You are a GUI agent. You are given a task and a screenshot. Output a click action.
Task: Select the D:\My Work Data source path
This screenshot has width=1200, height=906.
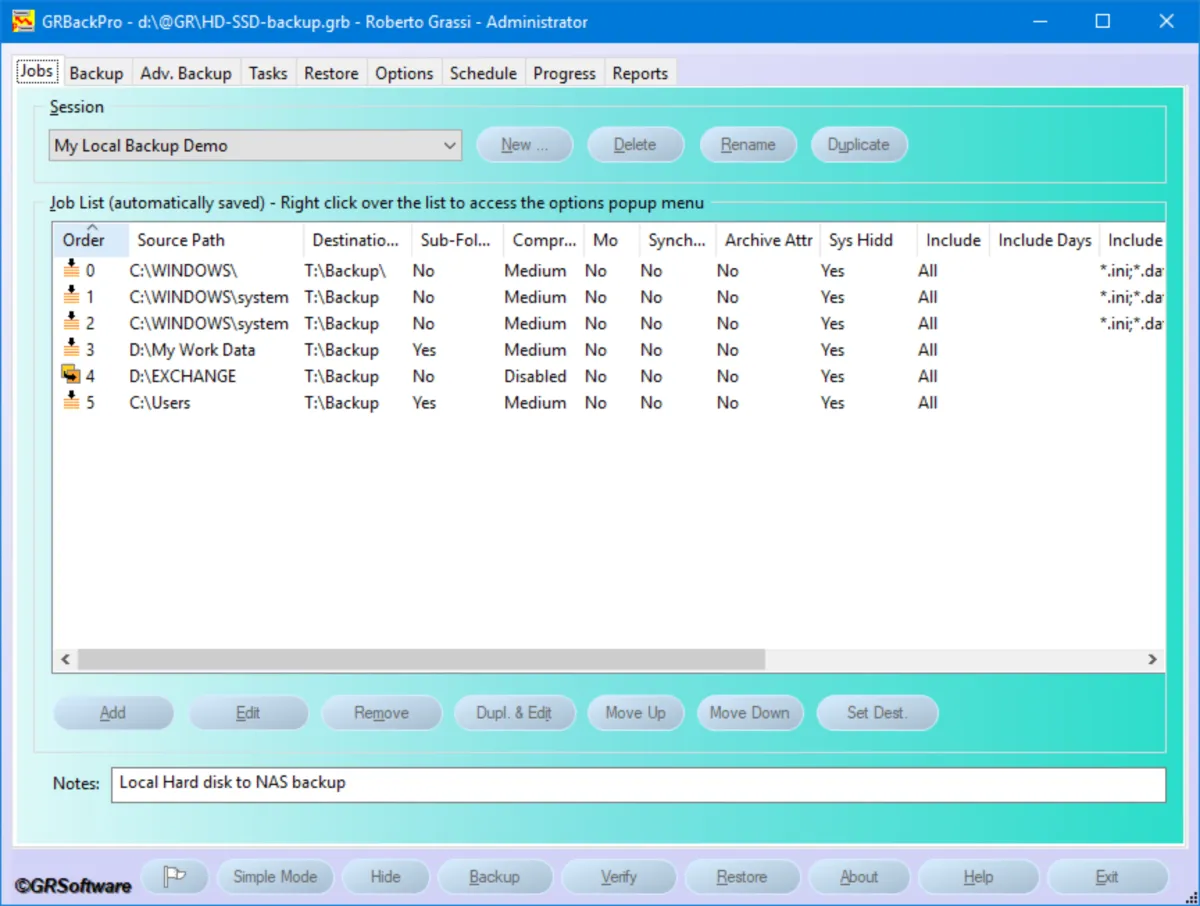pos(192,350)
